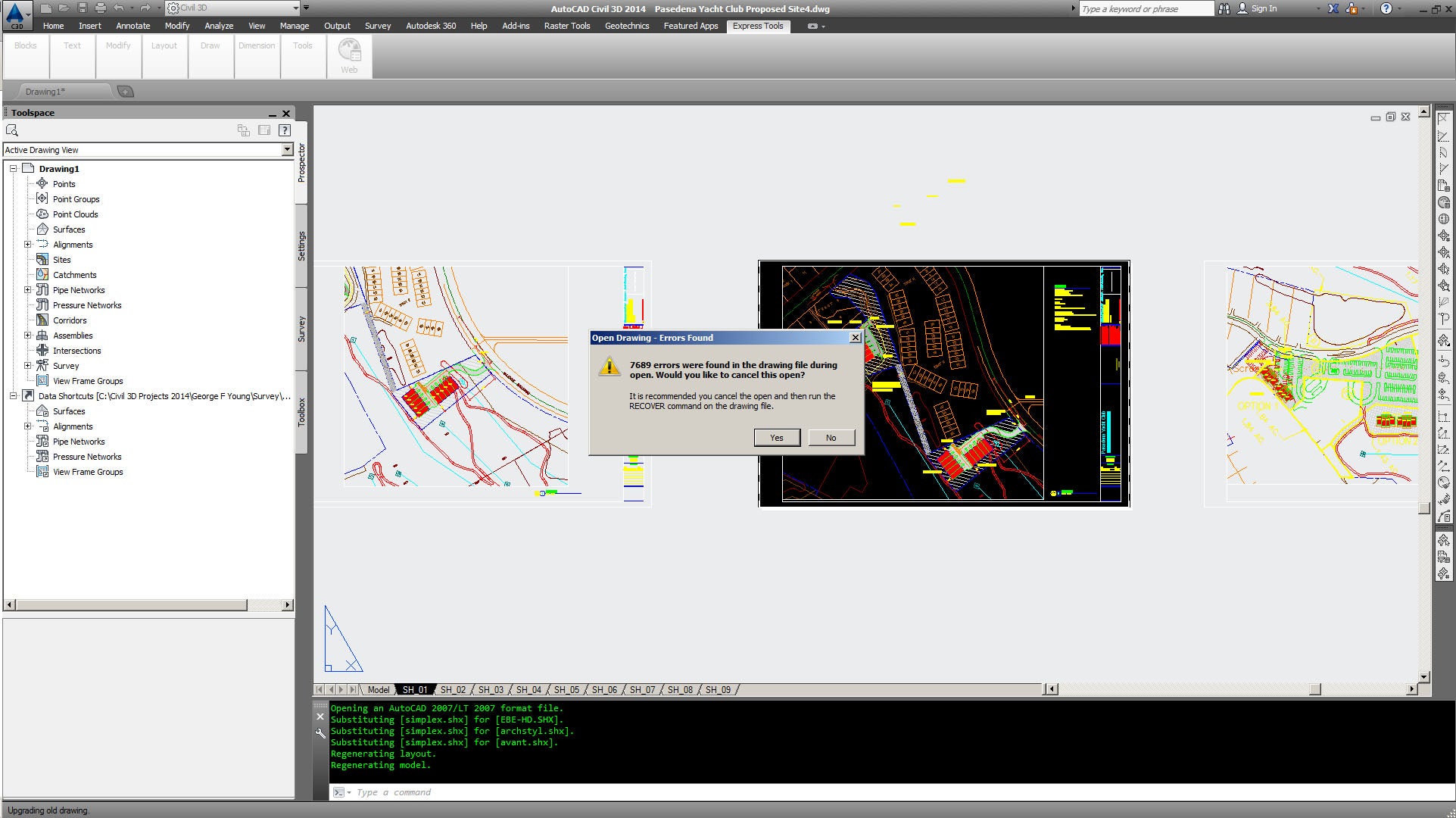
Task: Switch to the SH_02 layout tab
Action: click(x=453, y=690)
